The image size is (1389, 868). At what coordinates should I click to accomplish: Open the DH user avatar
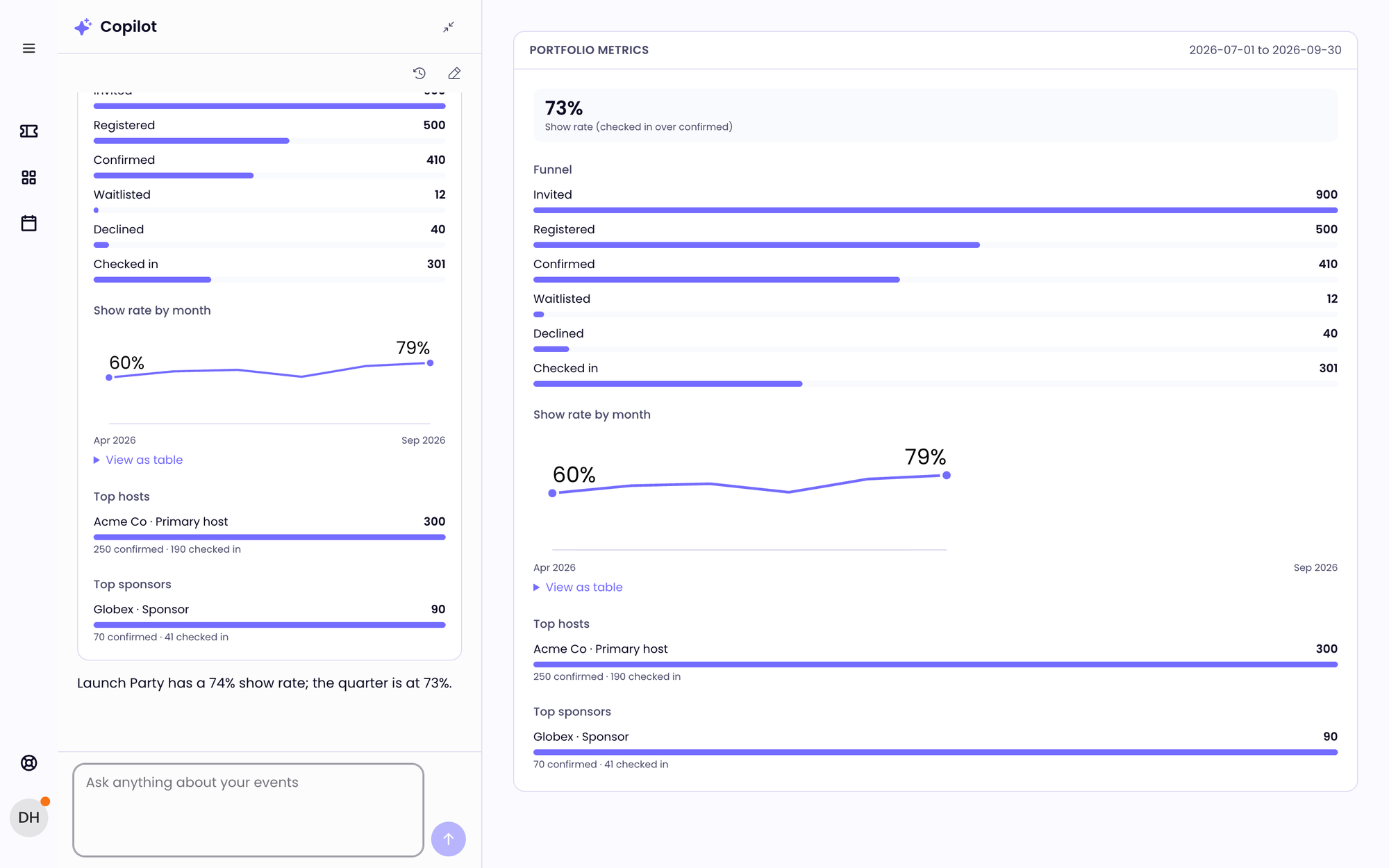[28, 817]
